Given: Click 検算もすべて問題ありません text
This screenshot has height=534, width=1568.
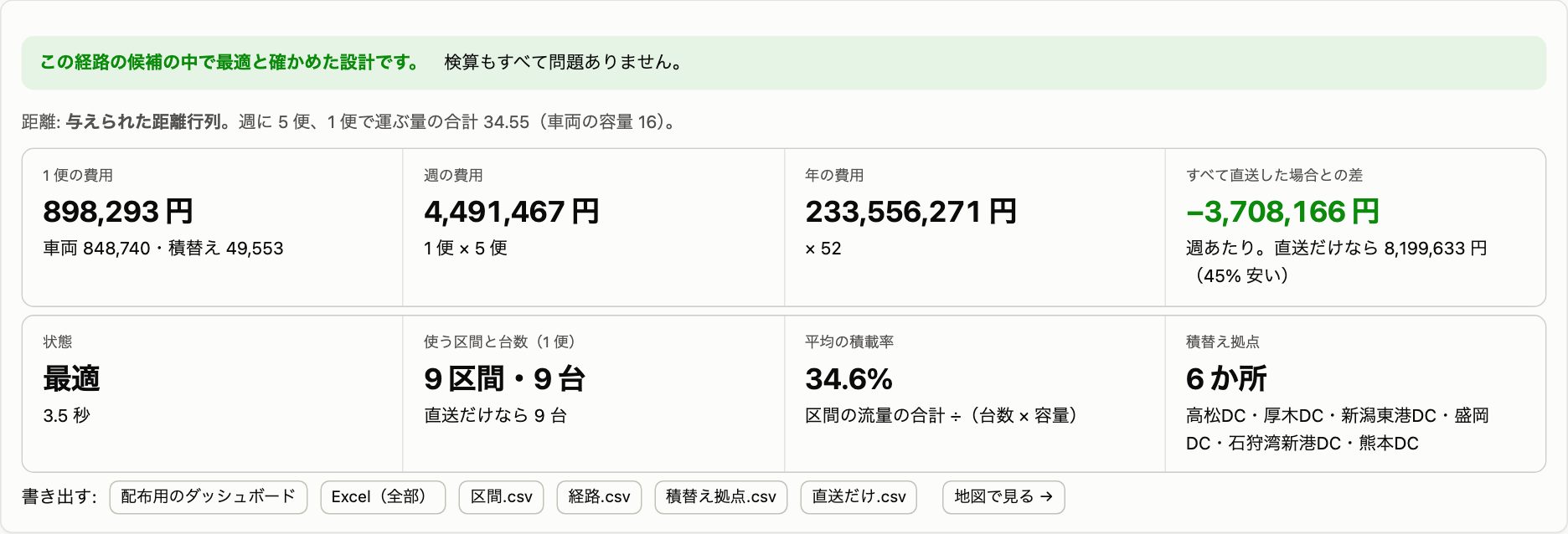Looking at the screenshot, I should pyautogui.click(x=565, y=63).
